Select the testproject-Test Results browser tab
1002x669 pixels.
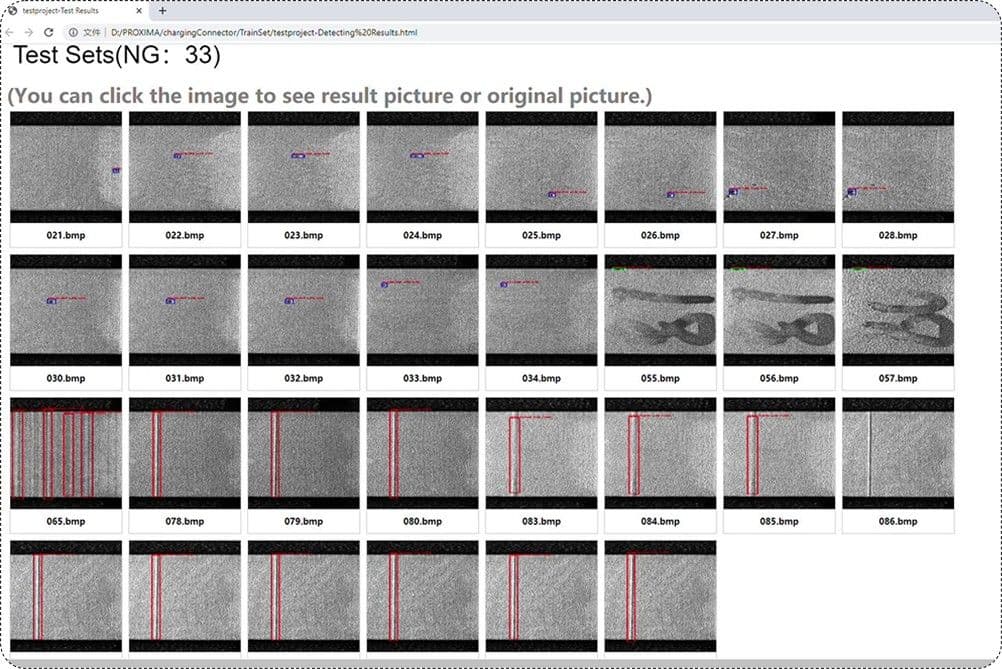click(x=65, y=11)
